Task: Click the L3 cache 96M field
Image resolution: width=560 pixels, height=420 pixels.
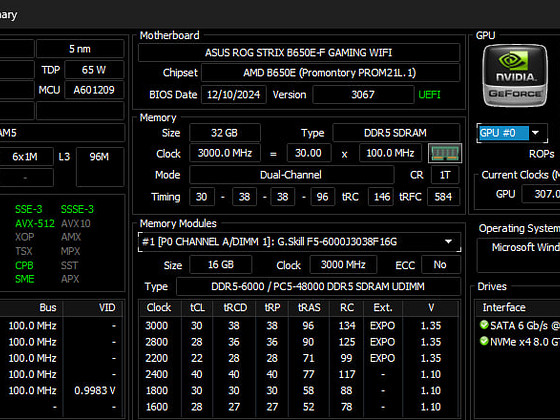Action: pos(100,167)
